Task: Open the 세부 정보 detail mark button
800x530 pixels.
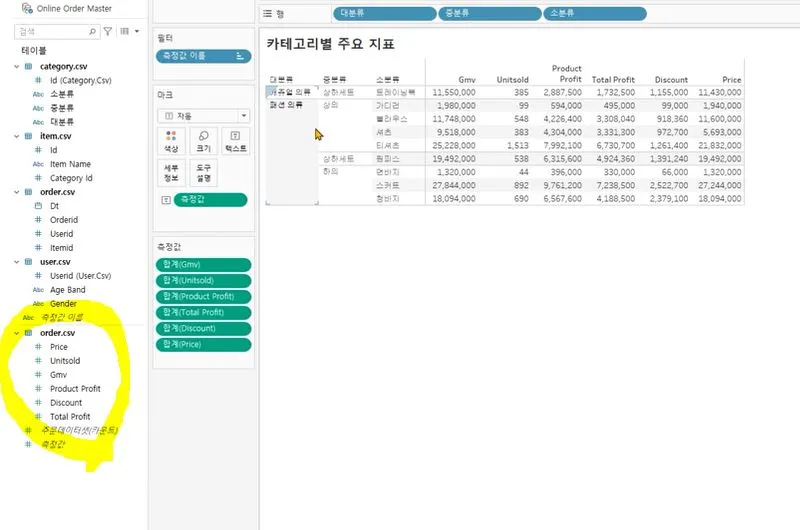Action: tap(171, 173)
